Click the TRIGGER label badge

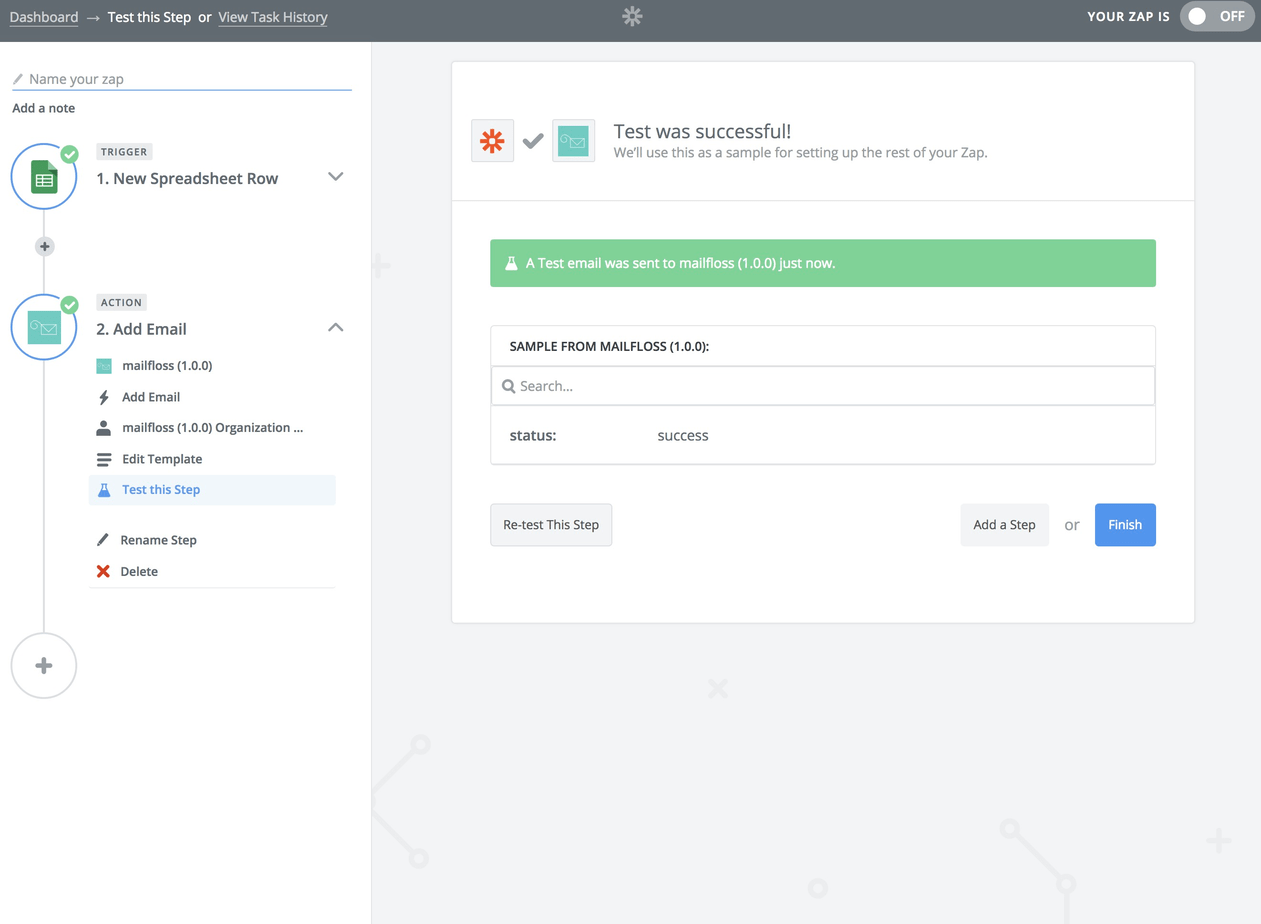(x=124, y=152)
